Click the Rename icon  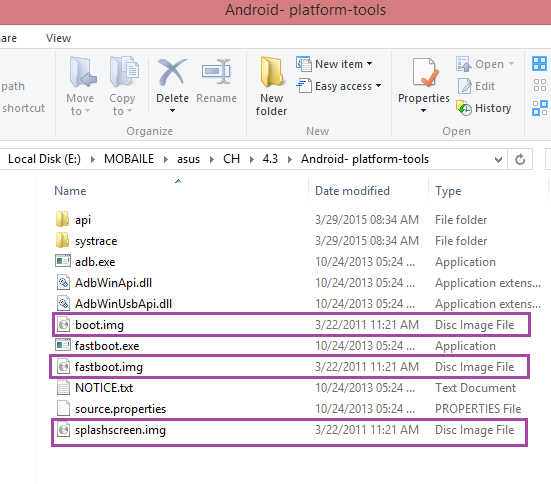pos(216,72)
